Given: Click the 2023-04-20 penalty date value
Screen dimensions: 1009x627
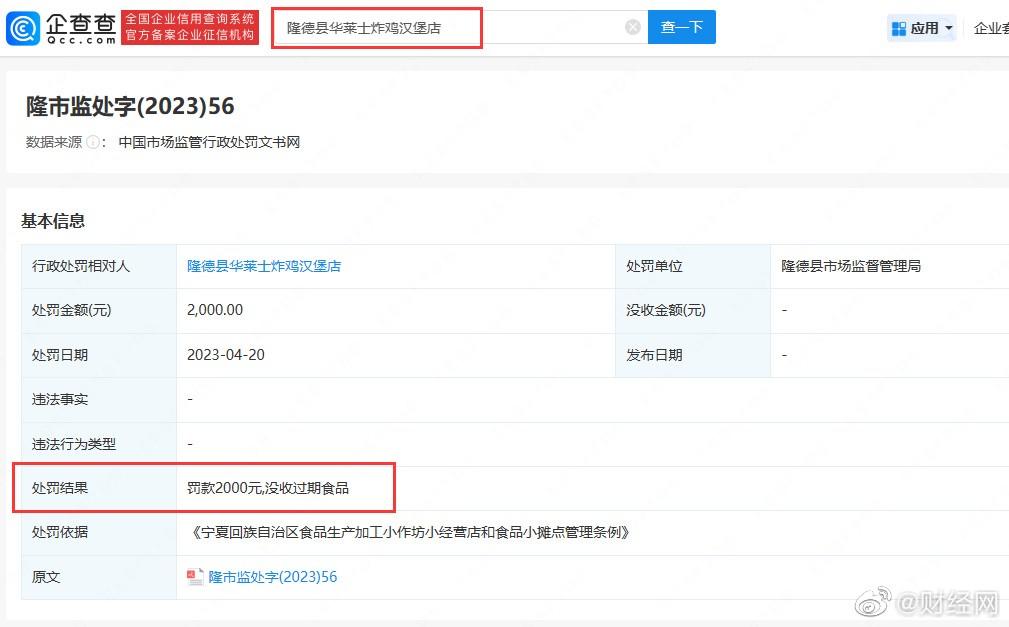Looking at the screenshot, I should (x=226, y=355).
